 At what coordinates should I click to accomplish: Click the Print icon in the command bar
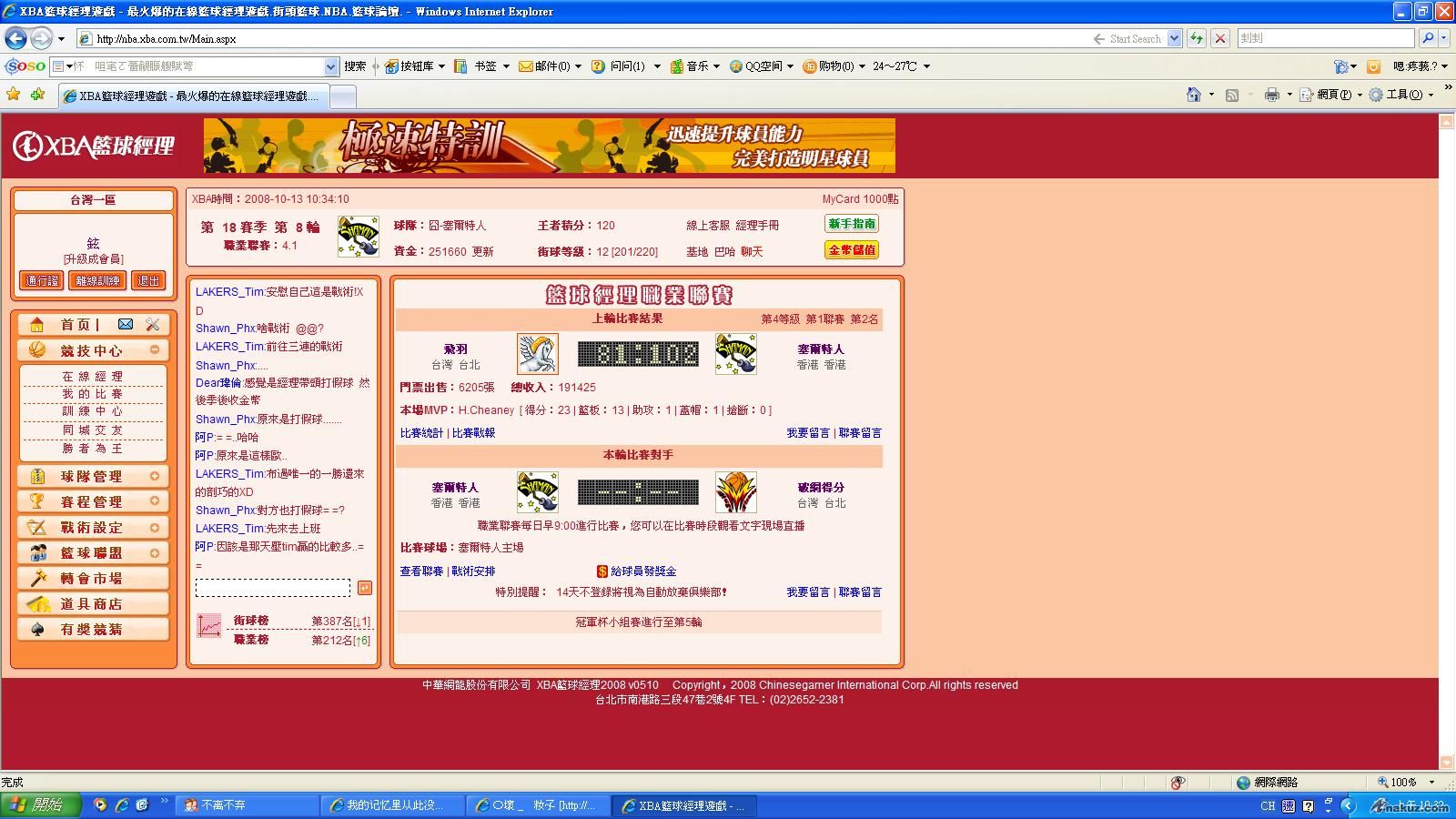(x=1272, y=95)
